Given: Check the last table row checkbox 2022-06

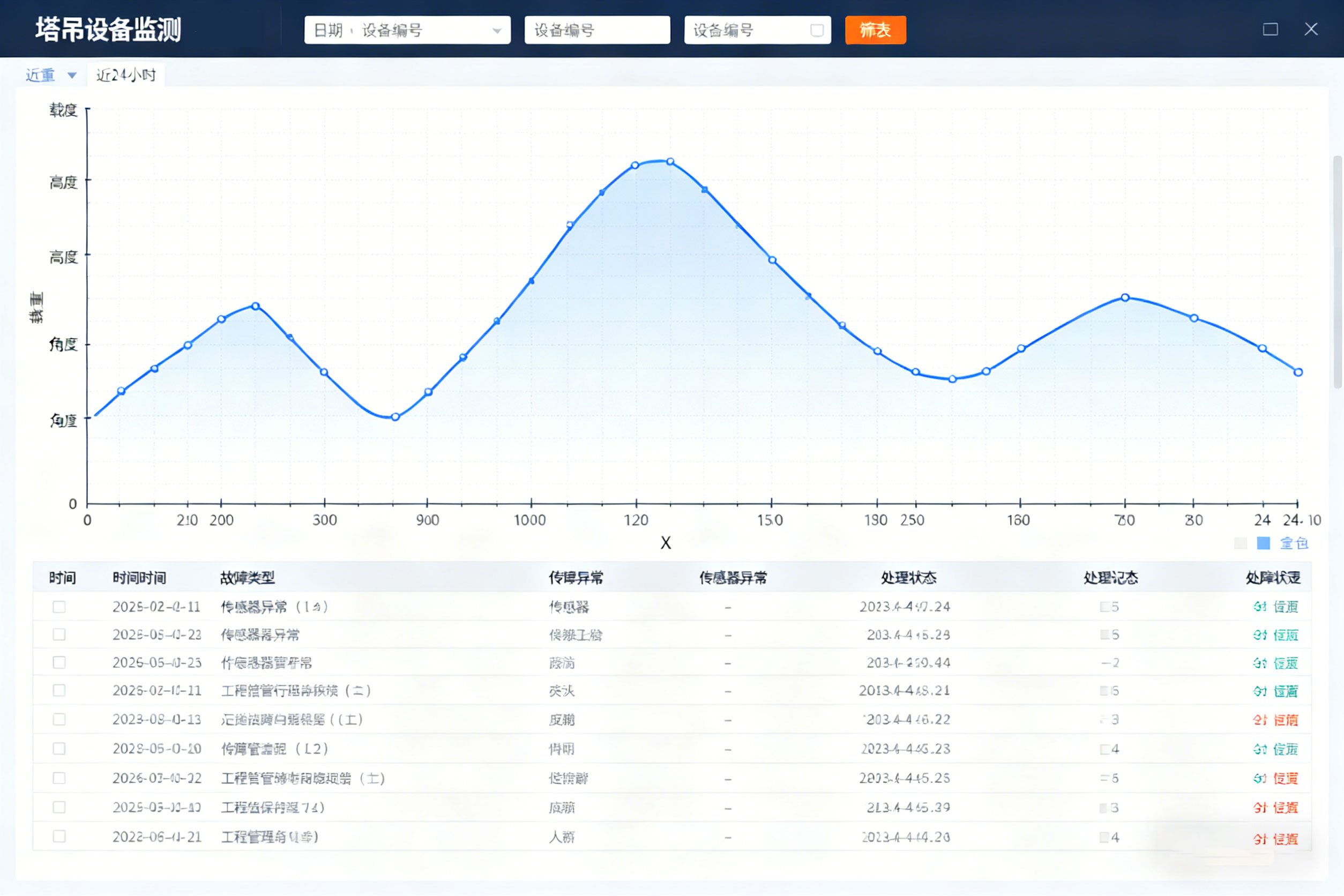Looking at the screenshot, I should 59,837.
